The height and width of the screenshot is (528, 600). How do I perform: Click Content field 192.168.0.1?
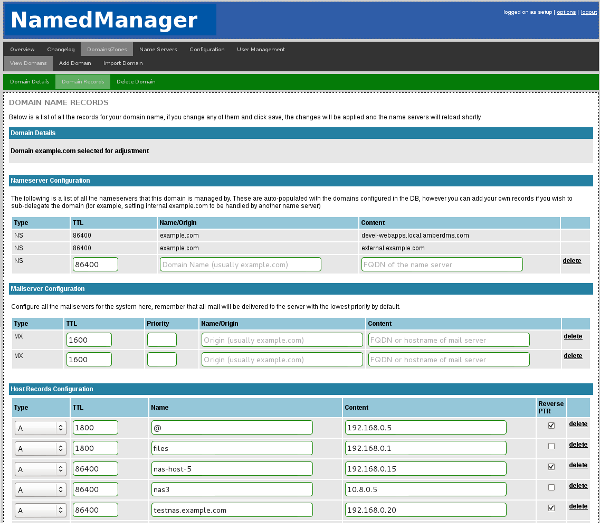(x=426, y=448)
